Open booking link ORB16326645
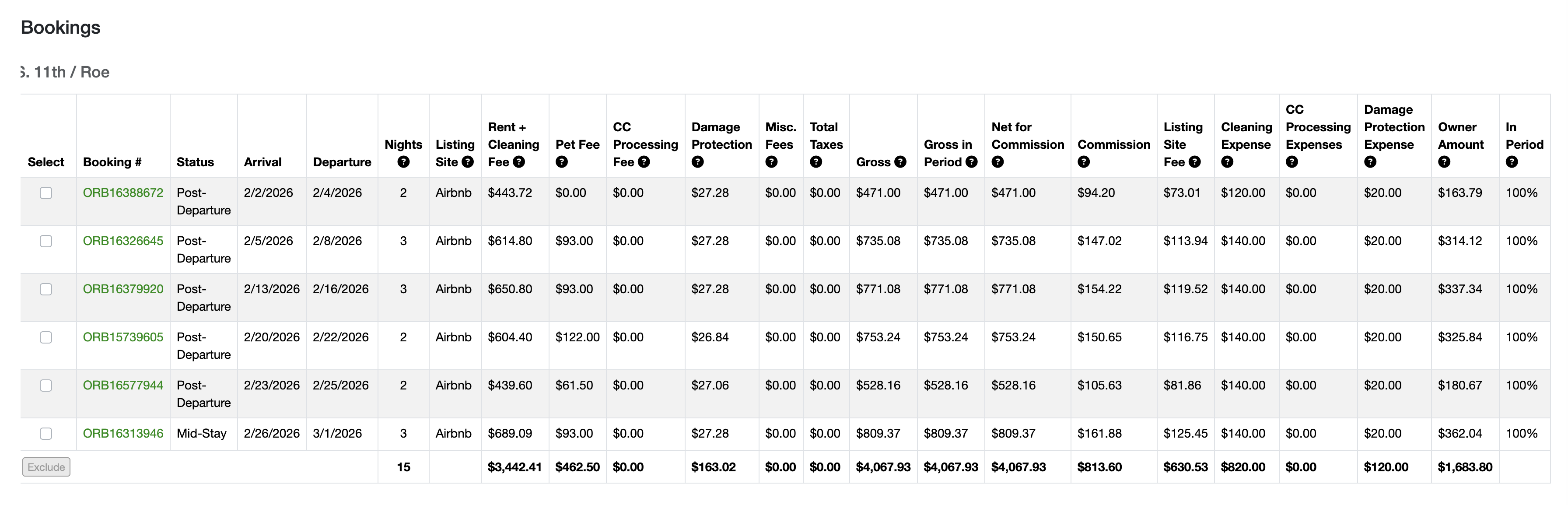The height and width of the screenshot is (505, 1568). (123, 241)
